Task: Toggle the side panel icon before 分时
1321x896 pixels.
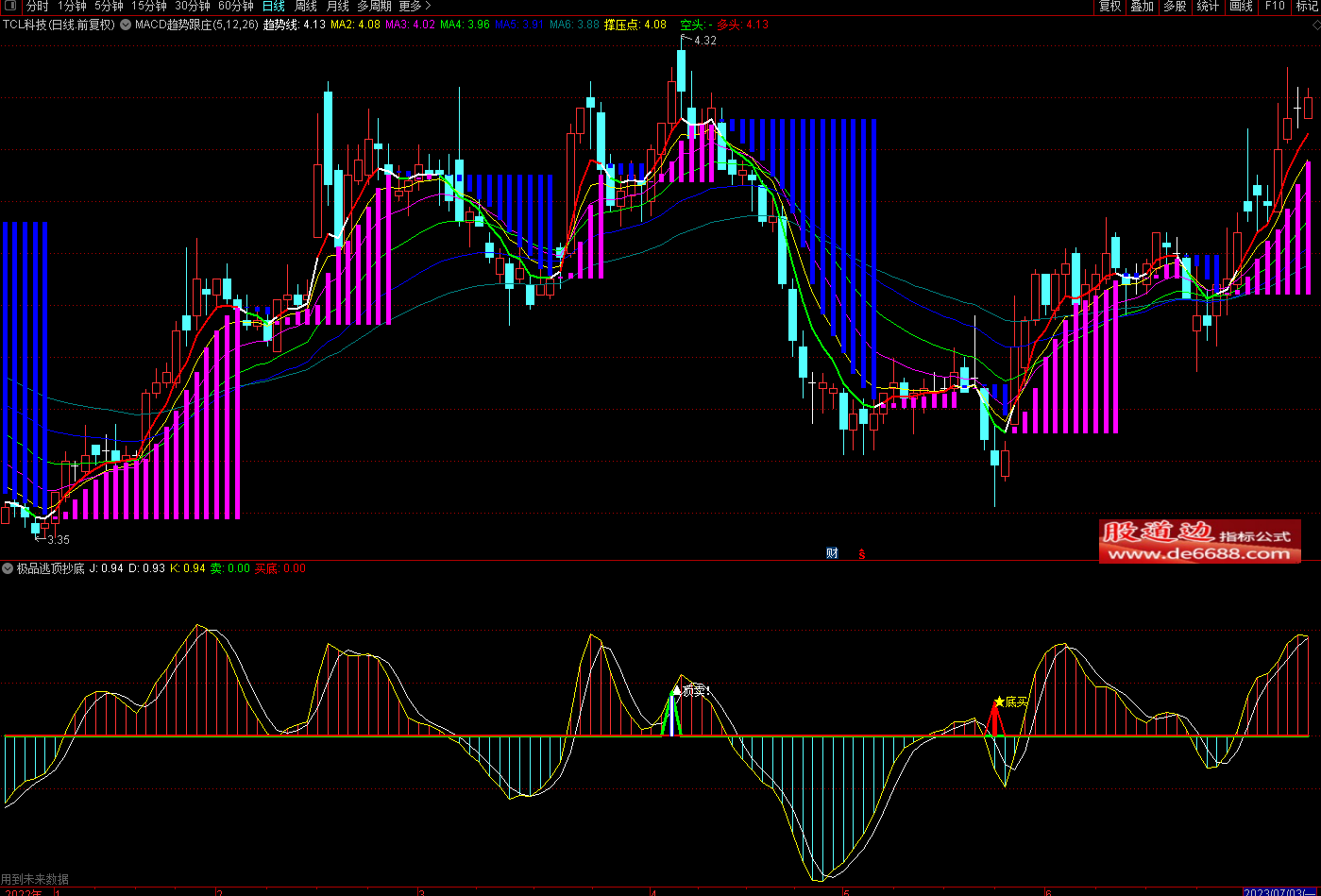Action: click(x=10, y=7)
